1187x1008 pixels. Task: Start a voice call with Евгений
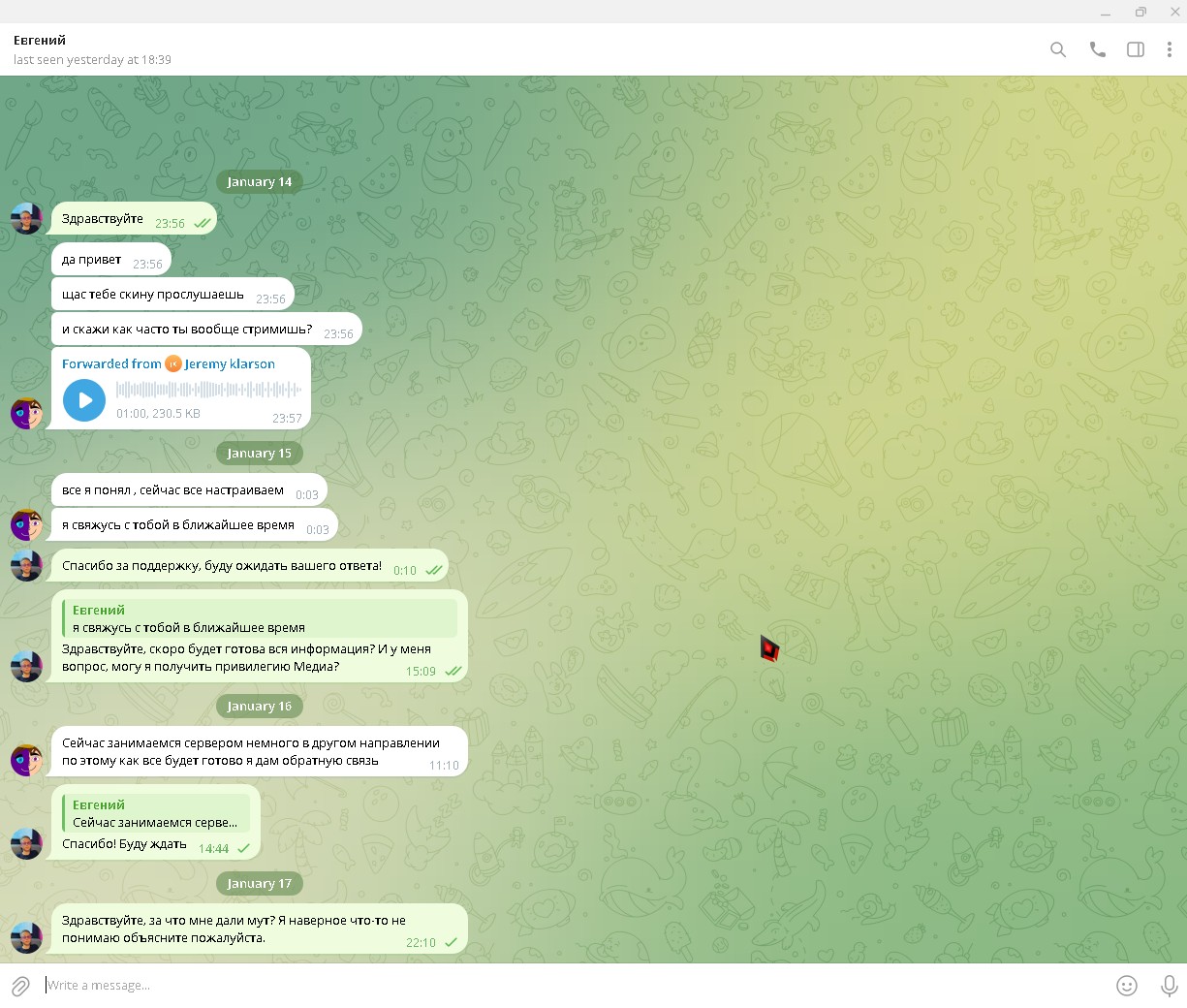pyautogui.click(x=1097, y=49)
